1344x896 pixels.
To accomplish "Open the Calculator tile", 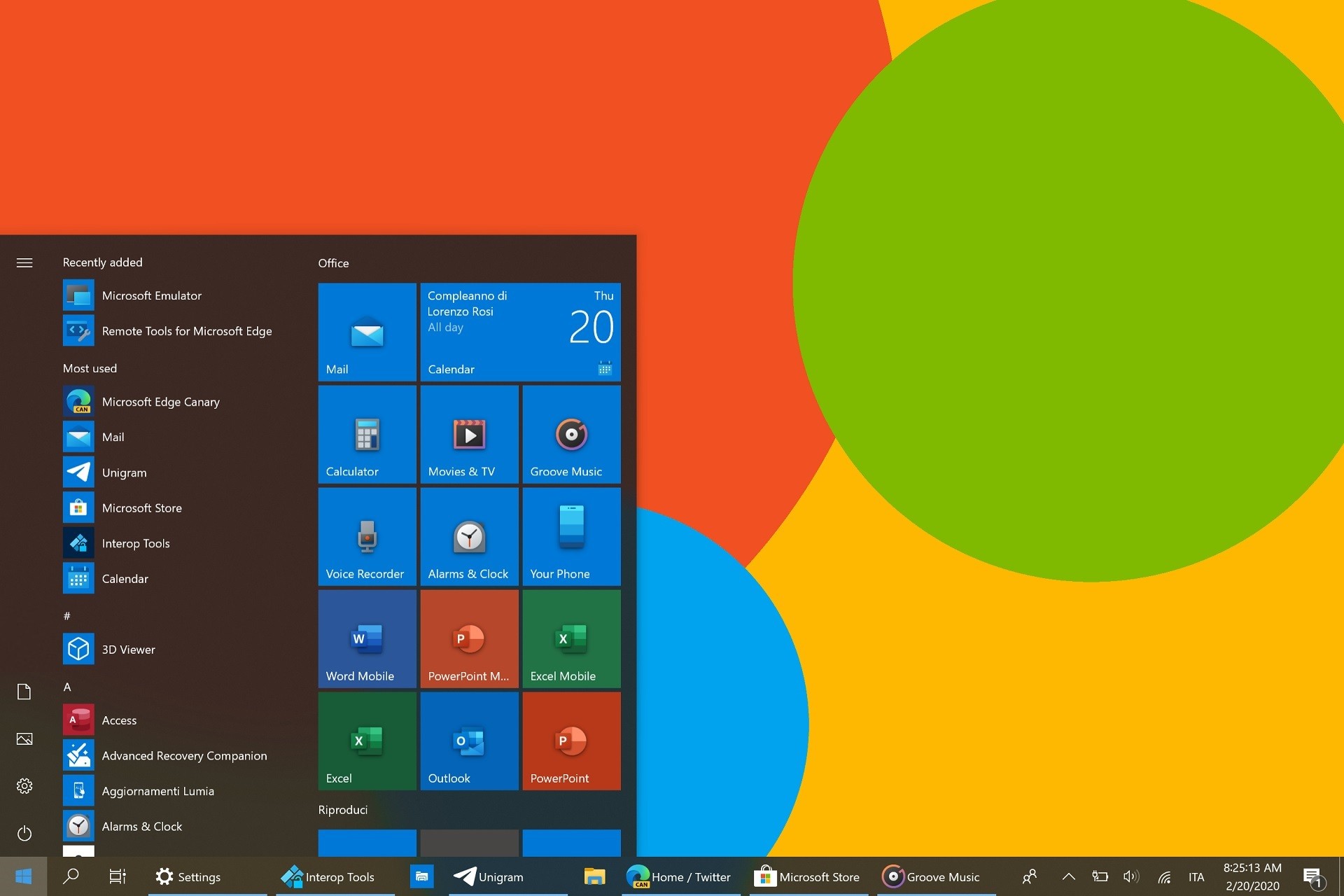I will pos(366,436).
